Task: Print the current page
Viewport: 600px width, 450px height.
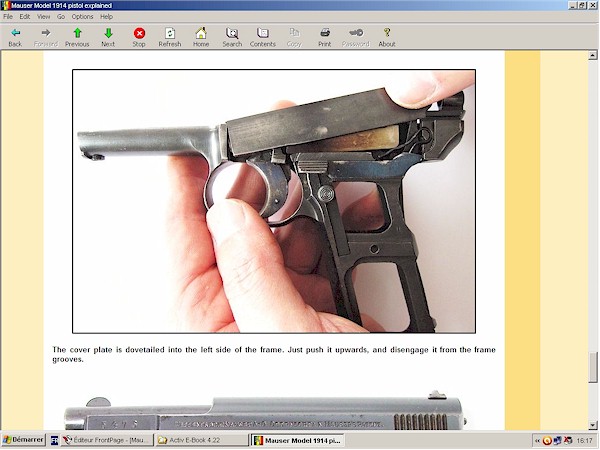Action: click(x=324, y=37)
